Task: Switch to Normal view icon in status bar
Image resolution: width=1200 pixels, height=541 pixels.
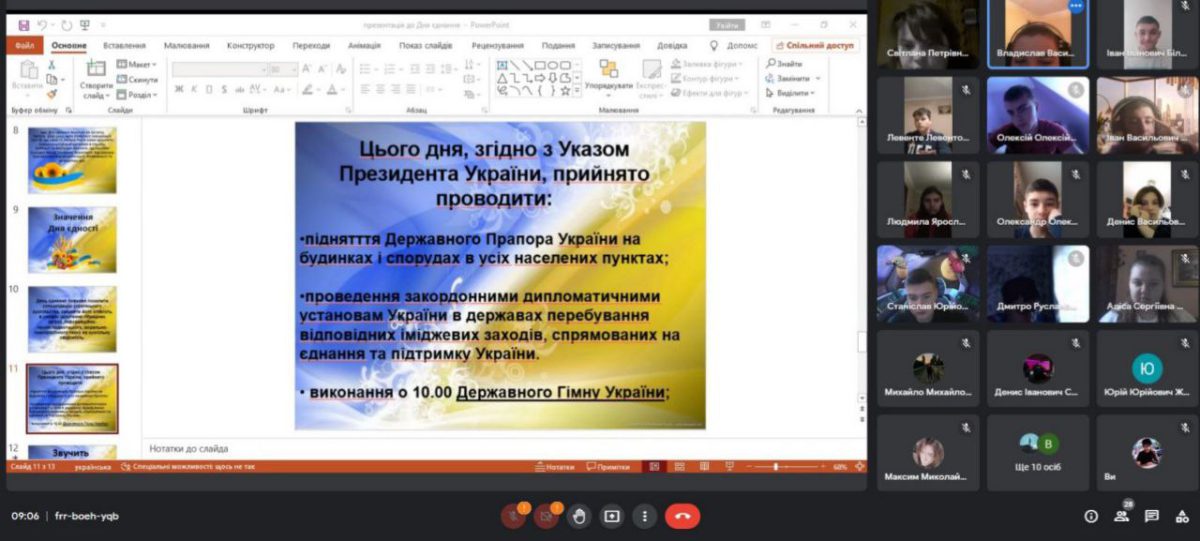Action: (x=656, y=467)
